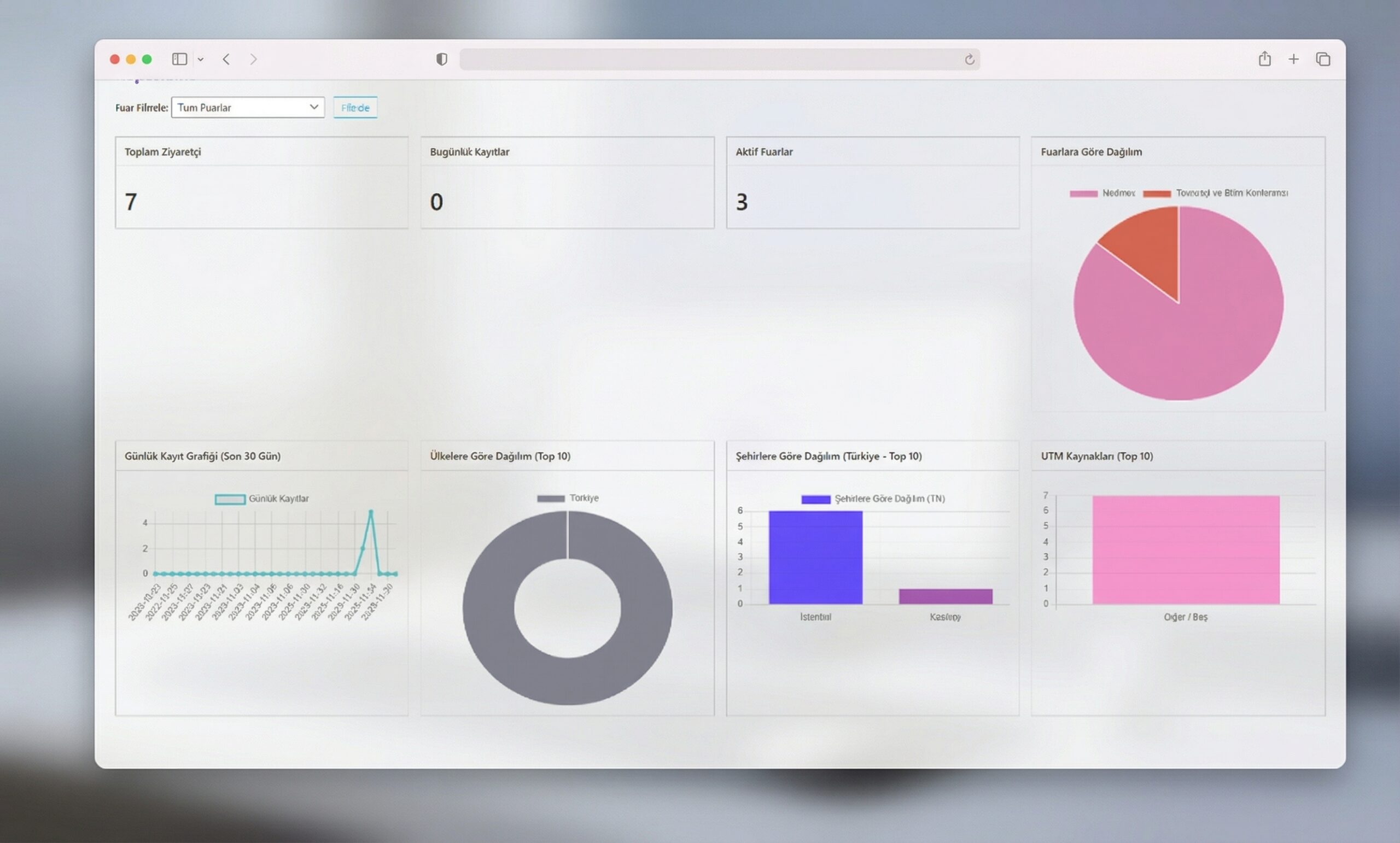Click the tall İstanbul bar in cities chart
The height and width of the screenshot is (843, 1400).
coord(815,557)
